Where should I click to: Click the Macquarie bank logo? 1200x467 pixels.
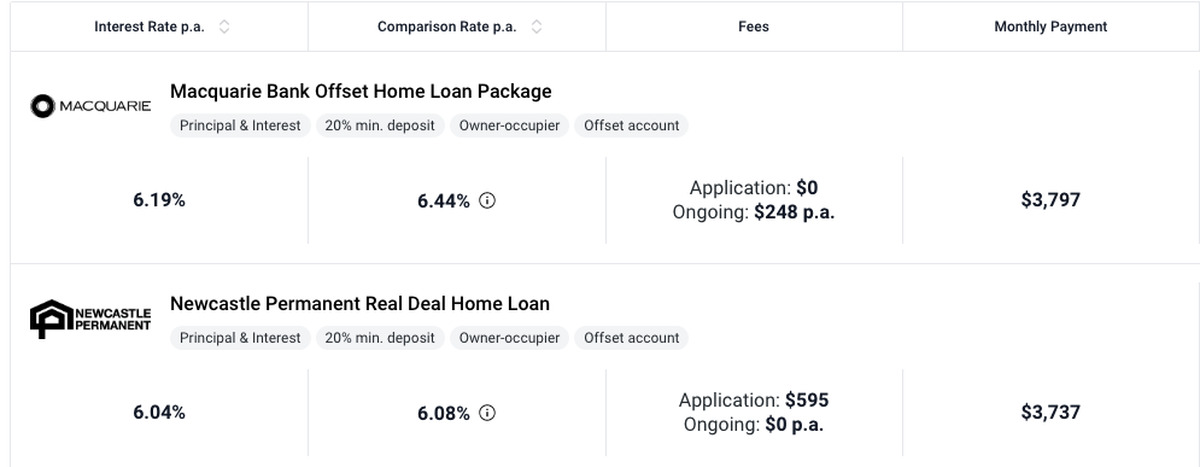91,106
